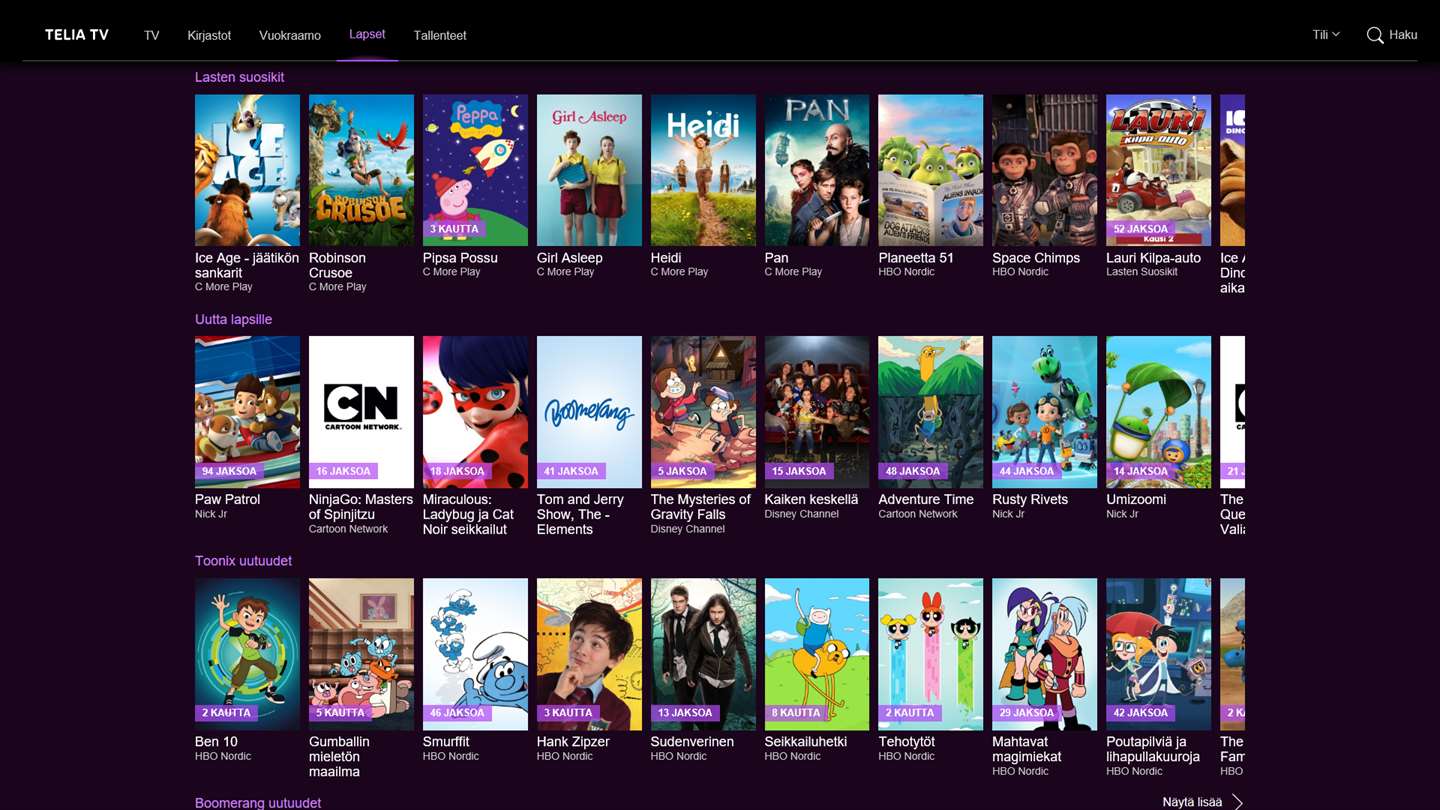Viewport: 1440px width, 810px height.
Task: Click the Smurffit title text
Action: tap(446, 742)
